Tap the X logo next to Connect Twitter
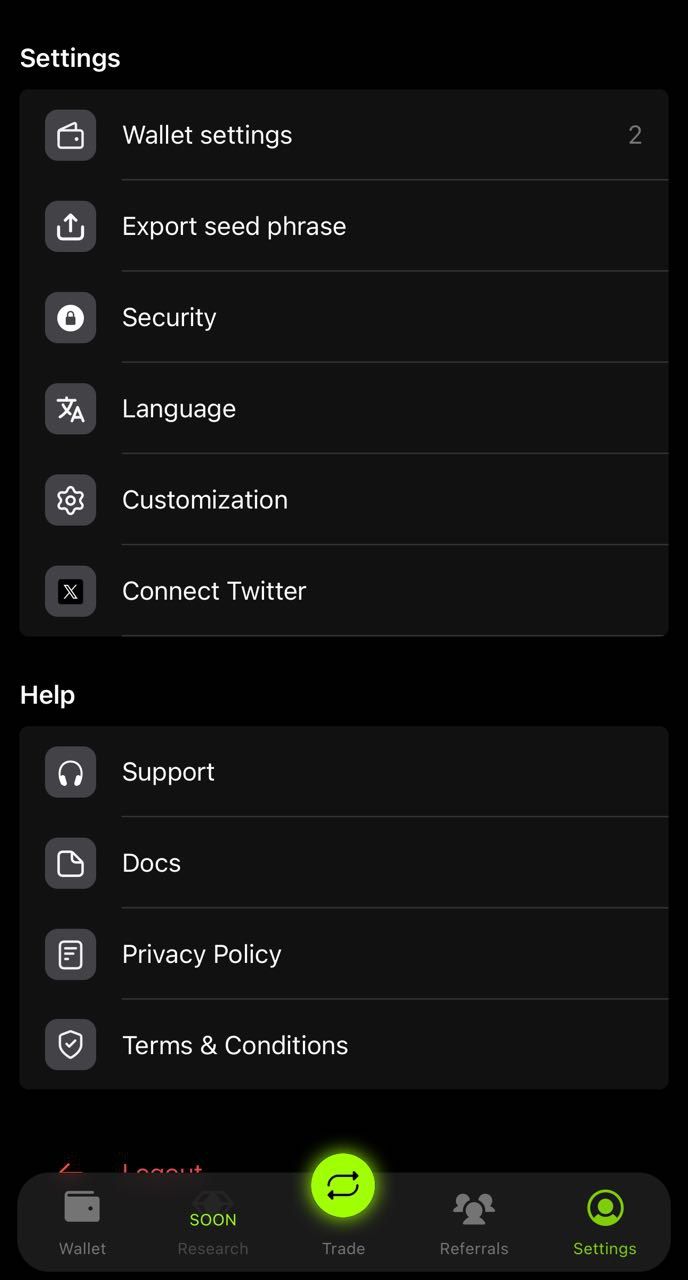Image resolution: width=688 pixels, height=1280 pixels. pos(70,591)
